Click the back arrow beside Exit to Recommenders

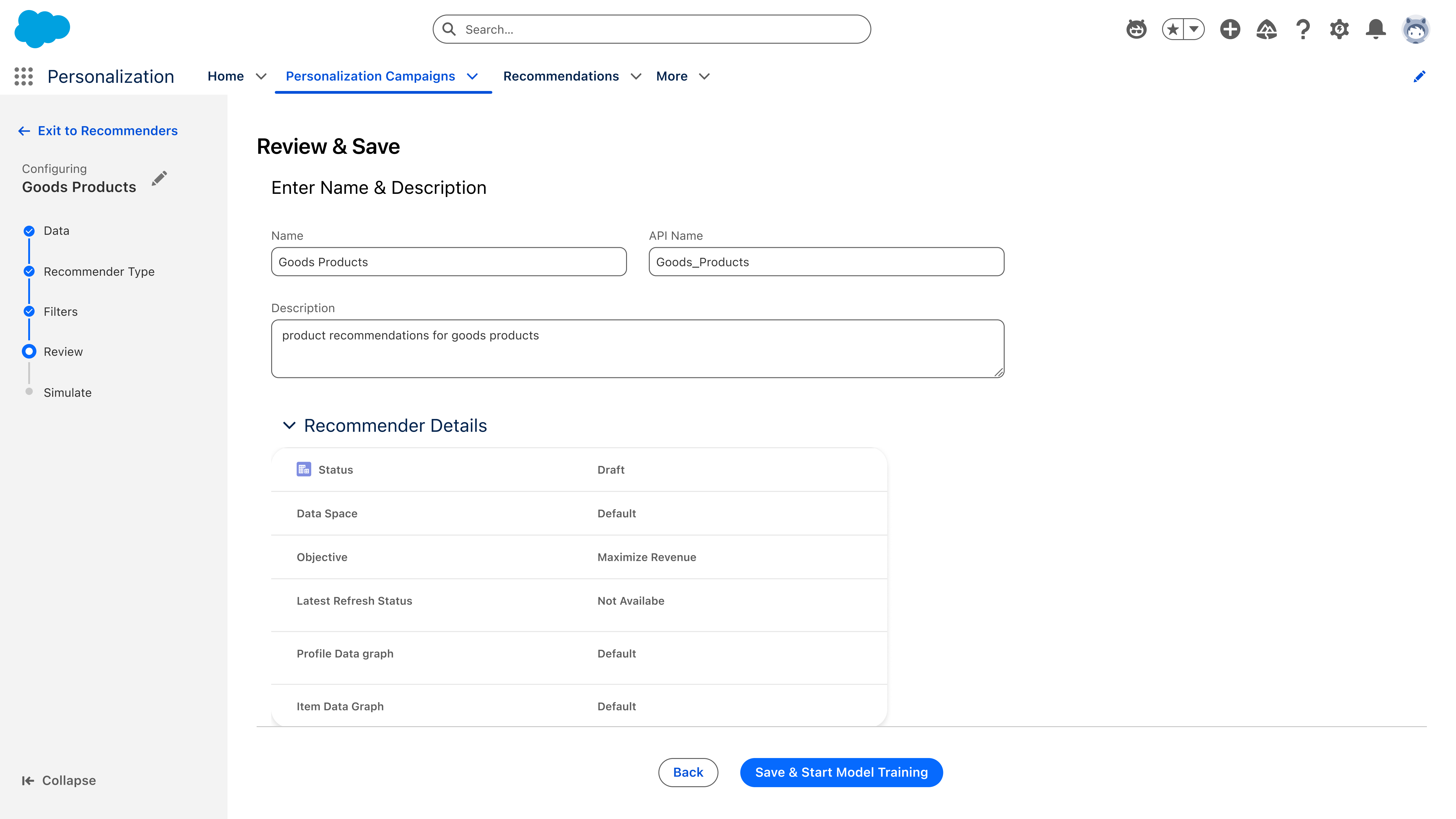pyautogui.click(x=24, y=131)
